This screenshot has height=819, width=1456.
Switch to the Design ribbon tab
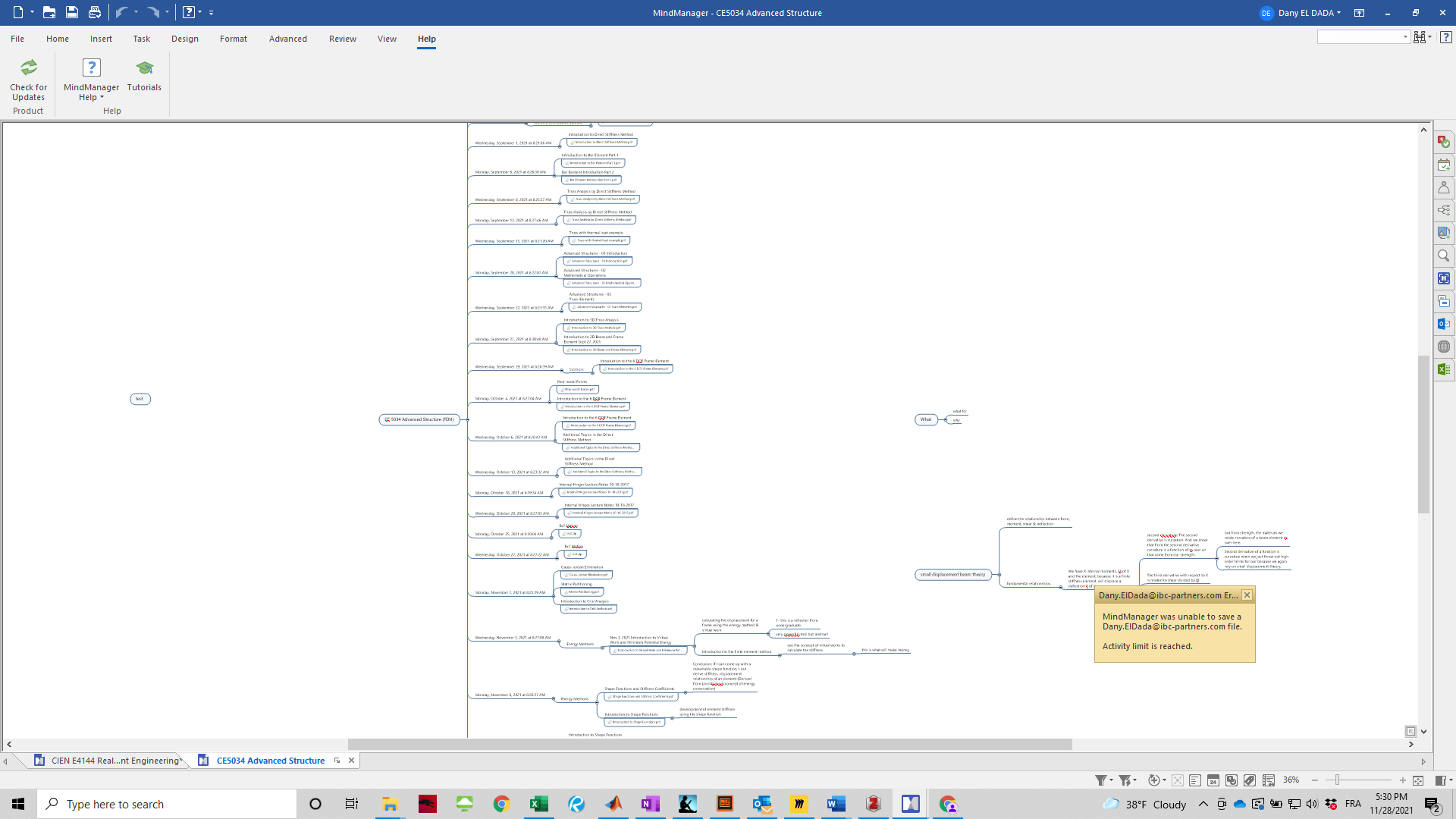(x=184, y=39)
